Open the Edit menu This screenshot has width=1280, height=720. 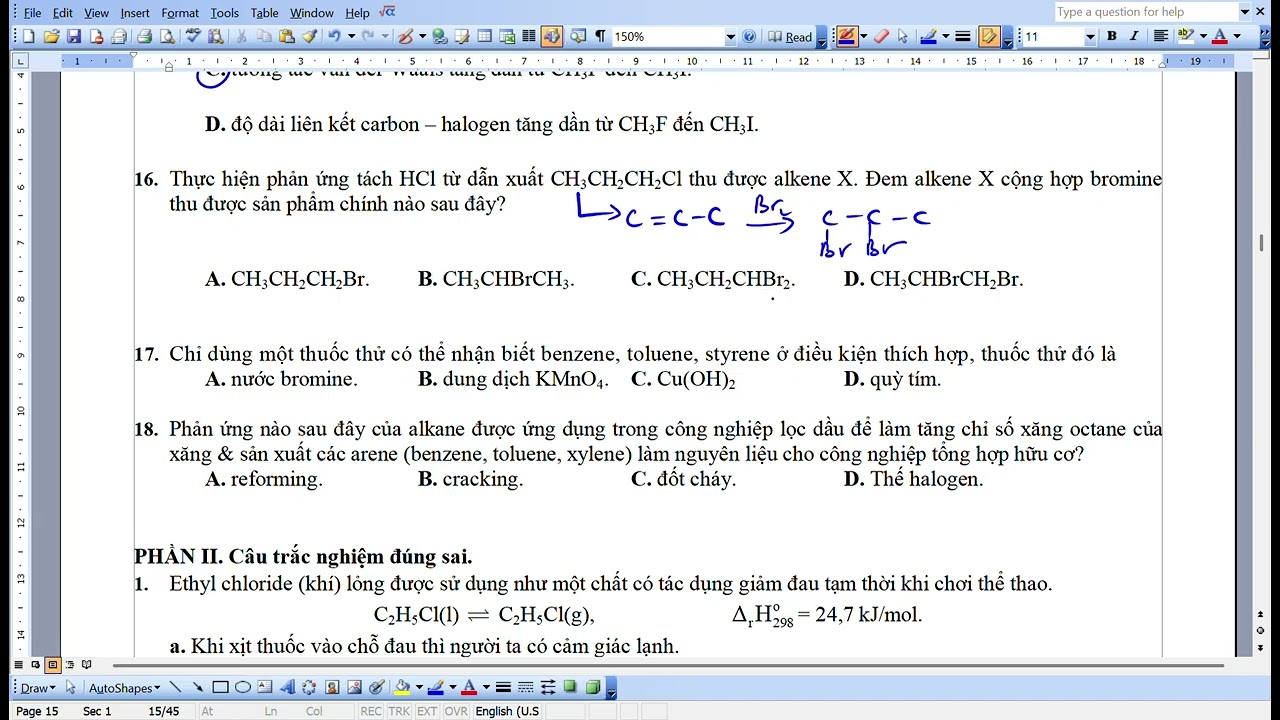63,13
